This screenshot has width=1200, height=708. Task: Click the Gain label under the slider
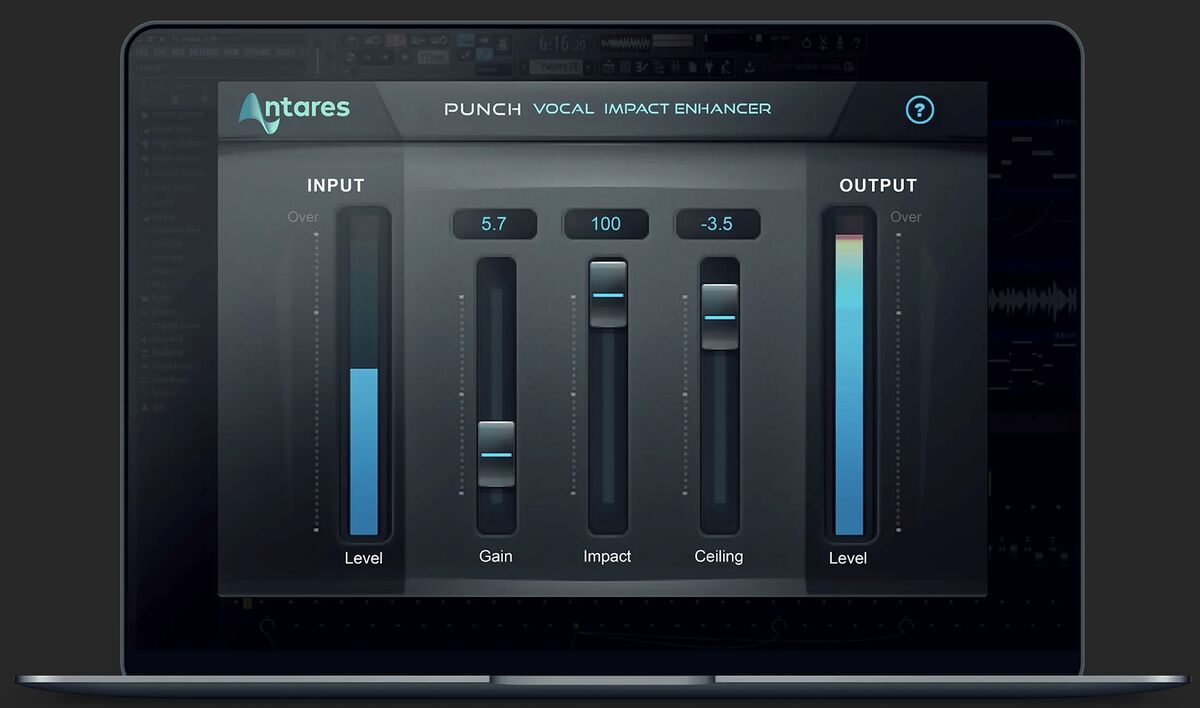495,556
